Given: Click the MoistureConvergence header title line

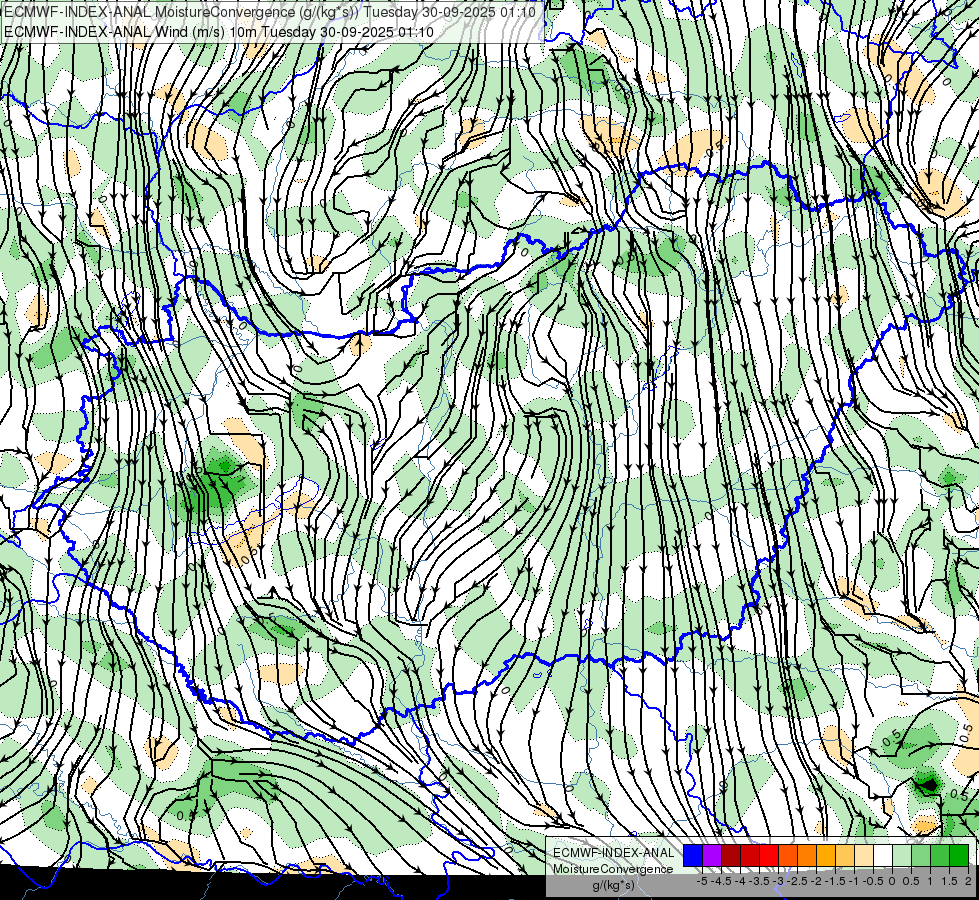Looking at the screenshot, I should click(x=270, y=12).
